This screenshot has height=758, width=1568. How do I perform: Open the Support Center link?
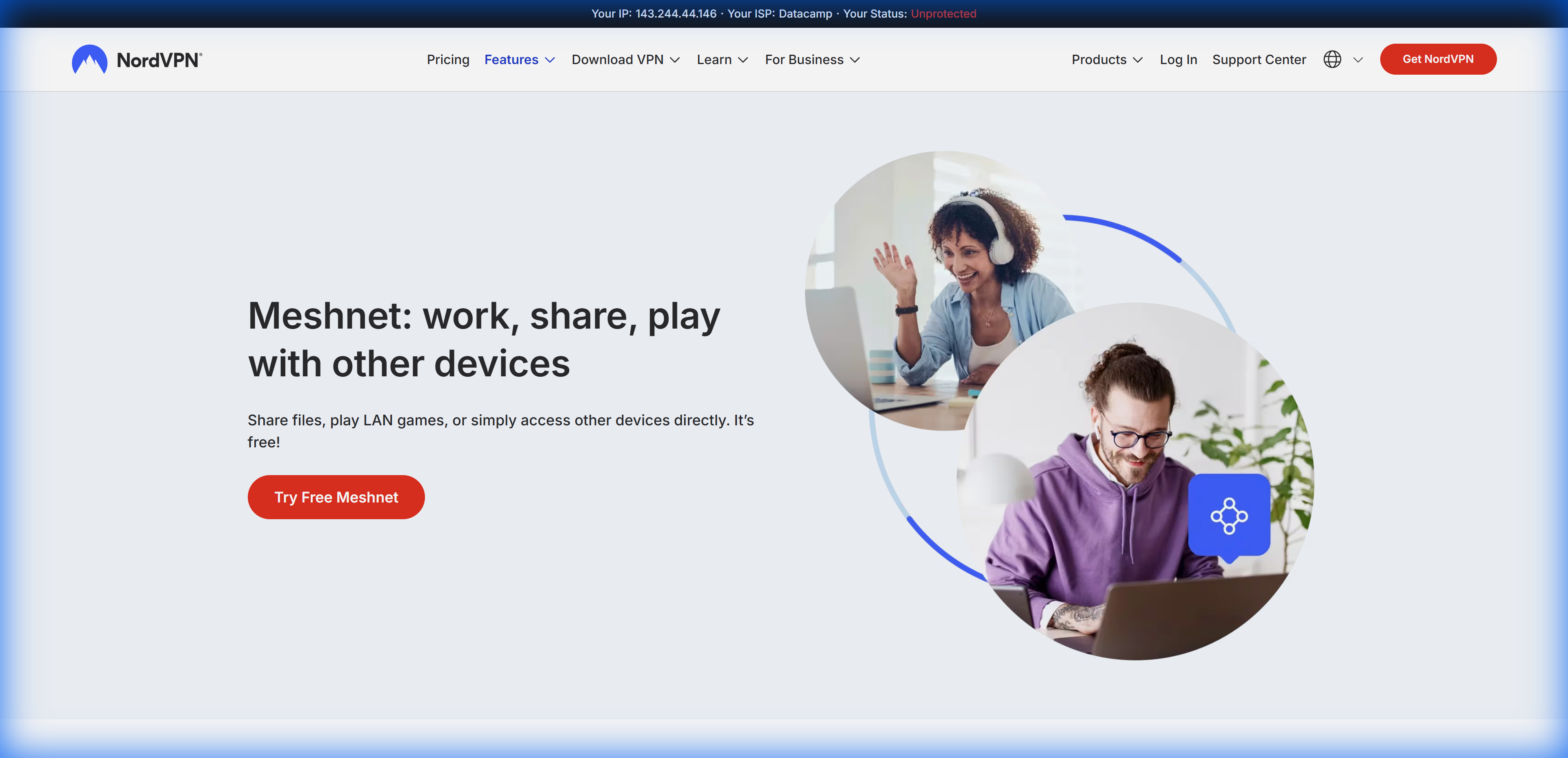click(1259, 59)
